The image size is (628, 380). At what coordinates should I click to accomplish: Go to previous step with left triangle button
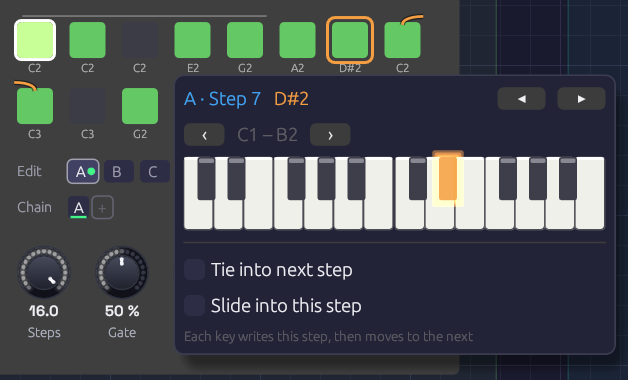521,99
